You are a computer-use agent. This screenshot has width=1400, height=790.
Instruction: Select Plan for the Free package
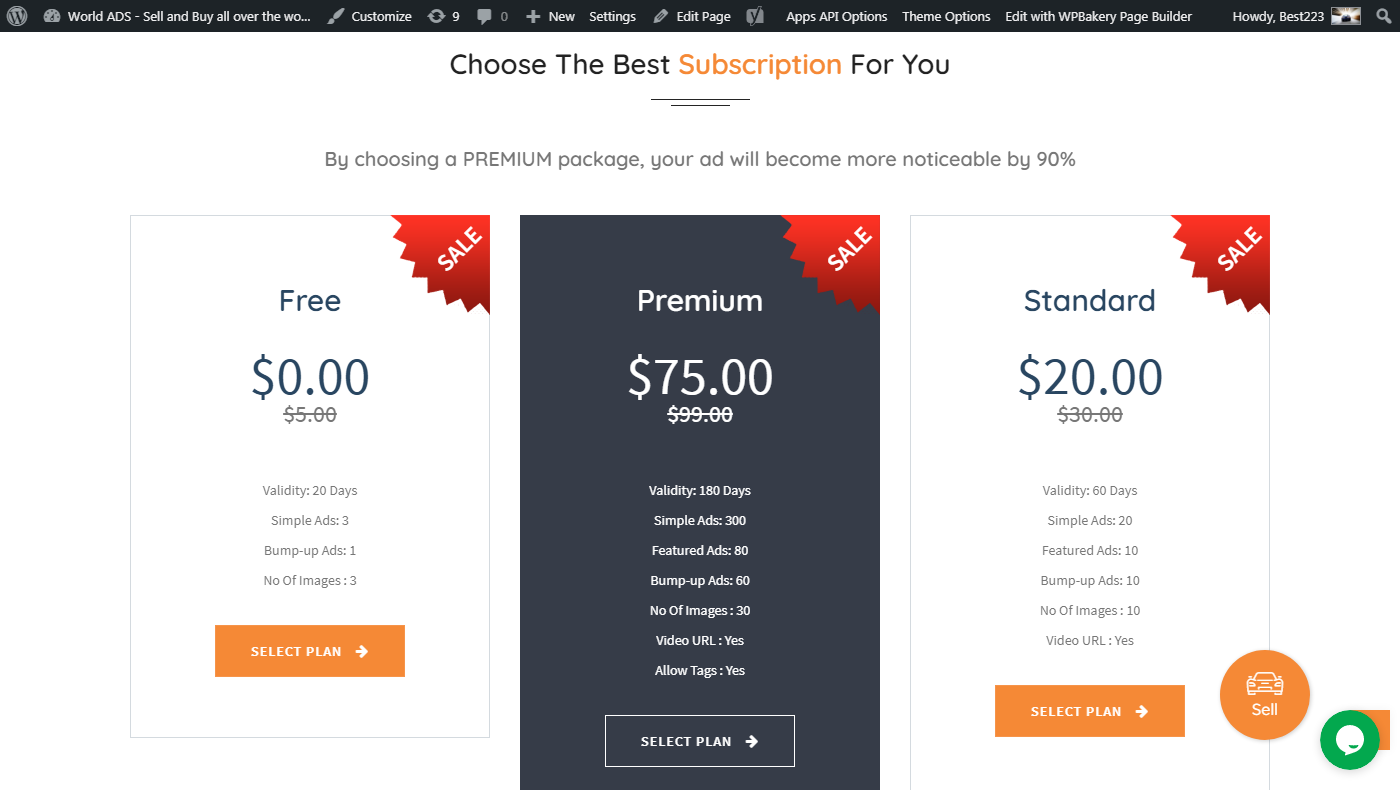tap(309, 650)
